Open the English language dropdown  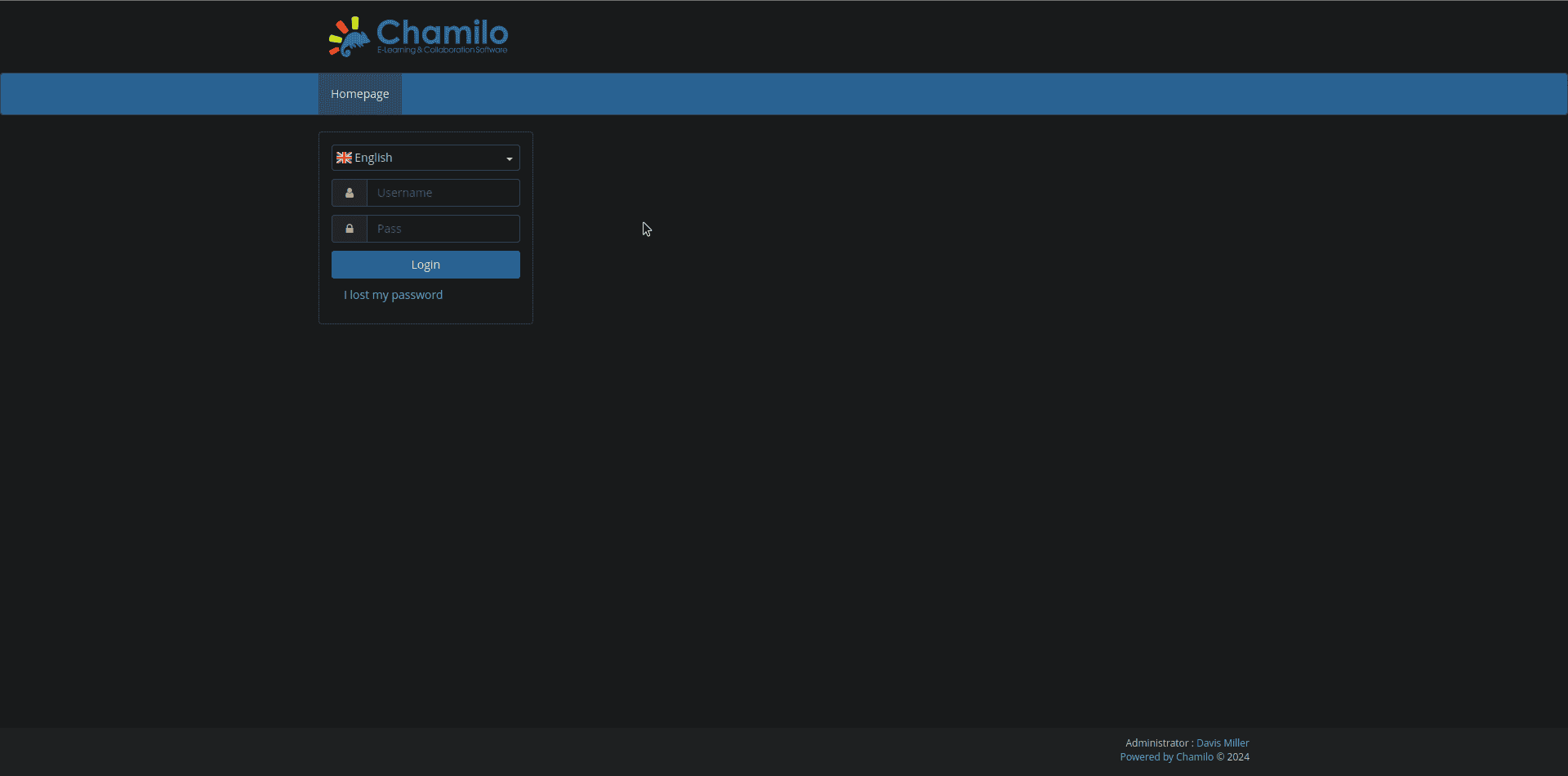pos(425,158)
